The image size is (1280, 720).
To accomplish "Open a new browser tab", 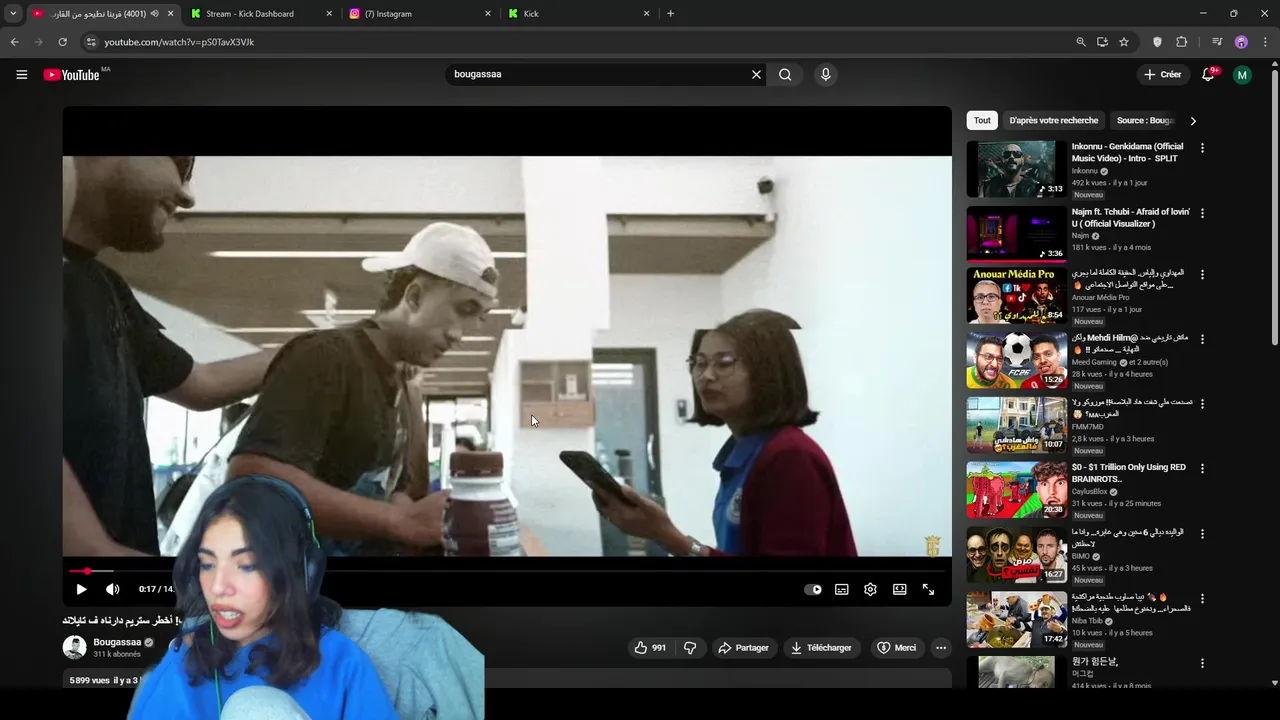I will pyautogui.click(x=670, y=14).
